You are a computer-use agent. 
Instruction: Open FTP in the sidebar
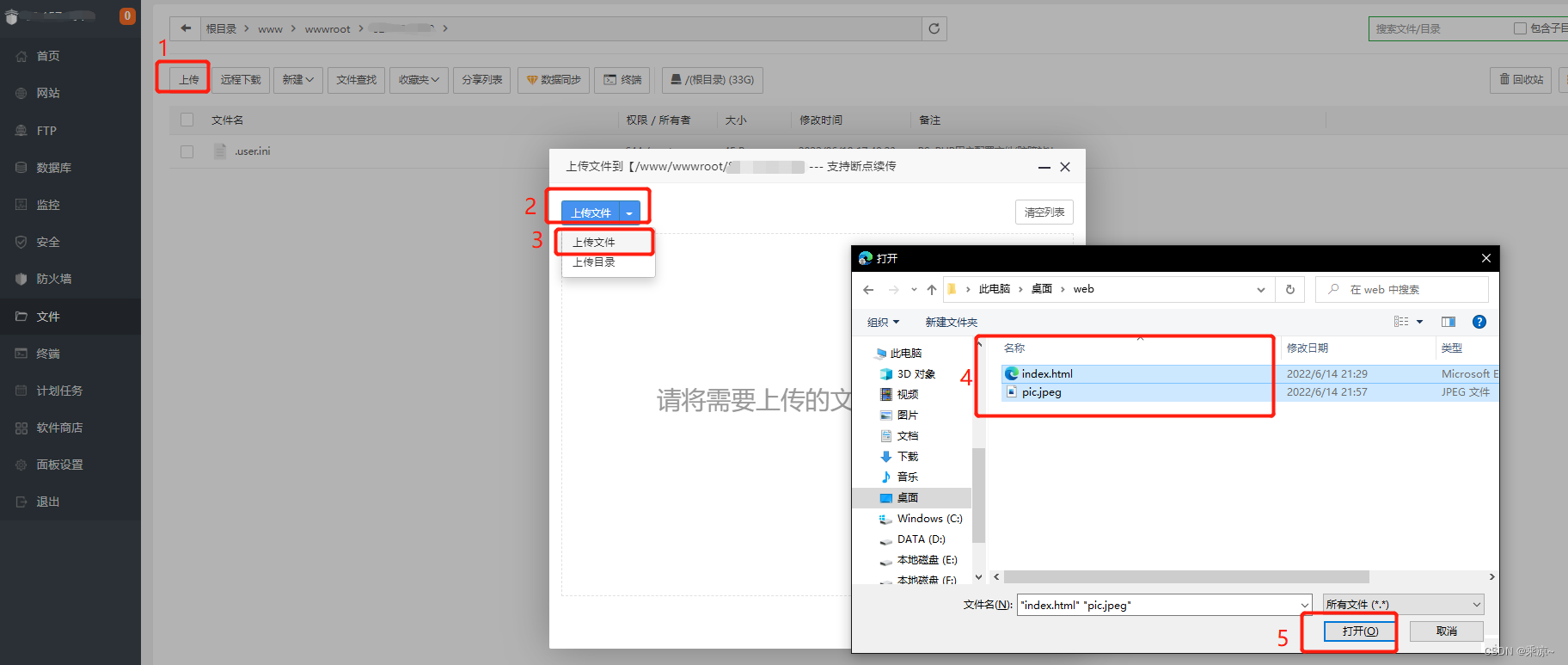[46, 131]
